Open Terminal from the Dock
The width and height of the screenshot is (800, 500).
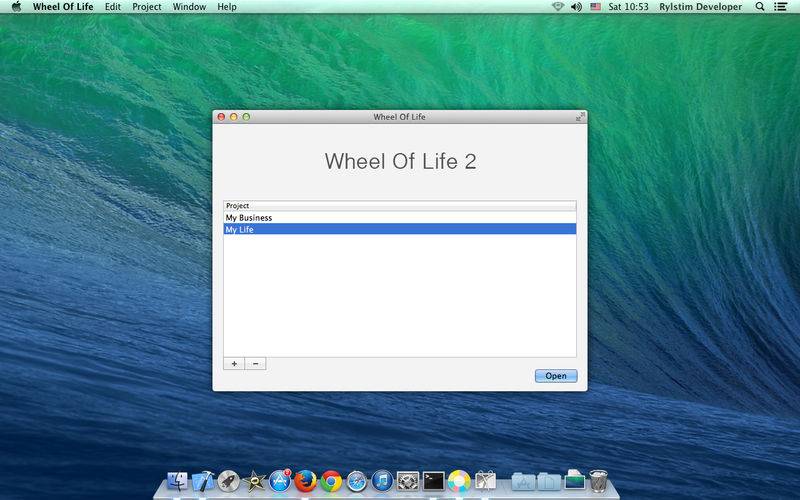(x=434, y=481)
